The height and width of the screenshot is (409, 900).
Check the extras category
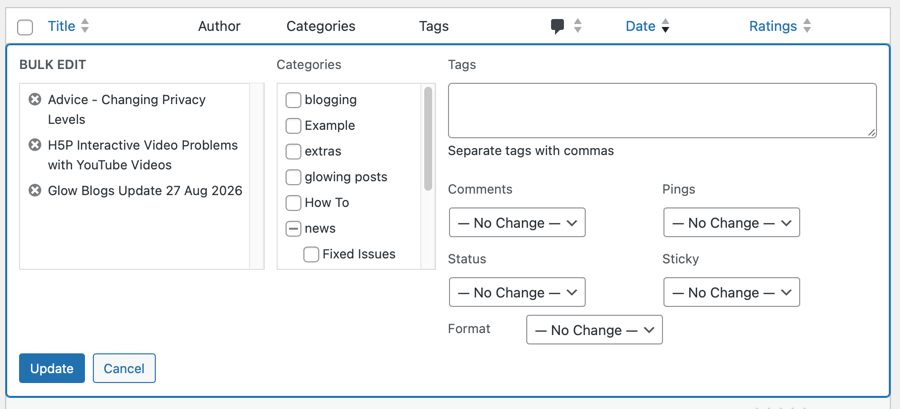(293, 151)
